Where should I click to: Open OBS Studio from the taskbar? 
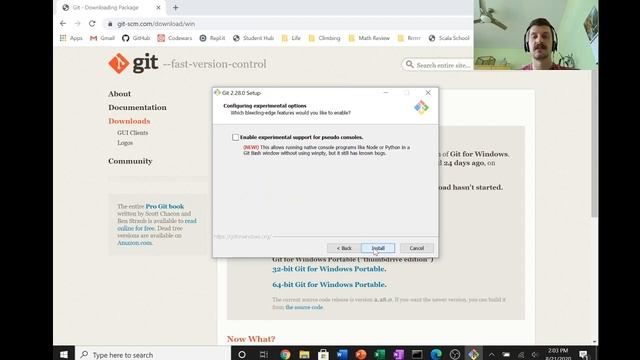pos(455,355)
